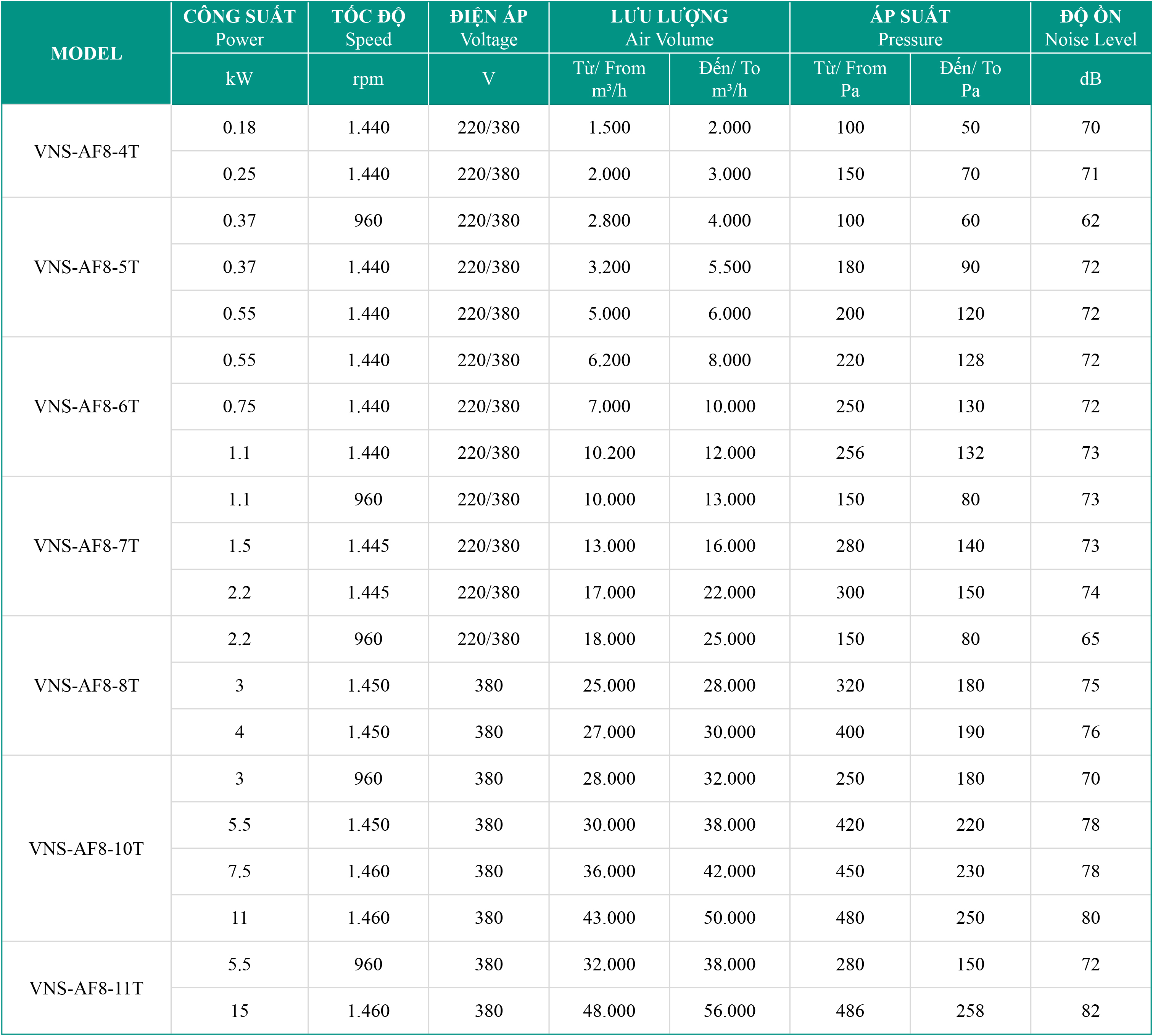Select the 48.000 air volume cell
1153x1036 pixels.
point(609,1011)
